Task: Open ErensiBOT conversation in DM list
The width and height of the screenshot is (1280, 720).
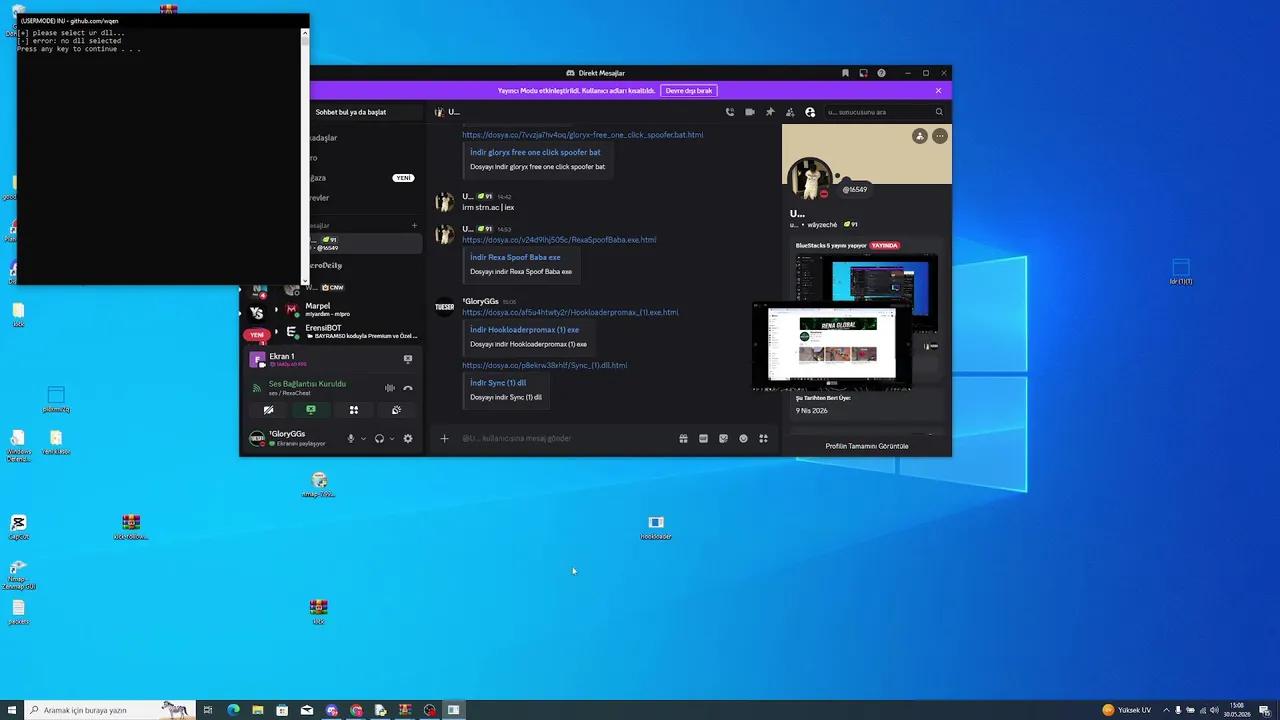Action: click(x=350, y=331)
